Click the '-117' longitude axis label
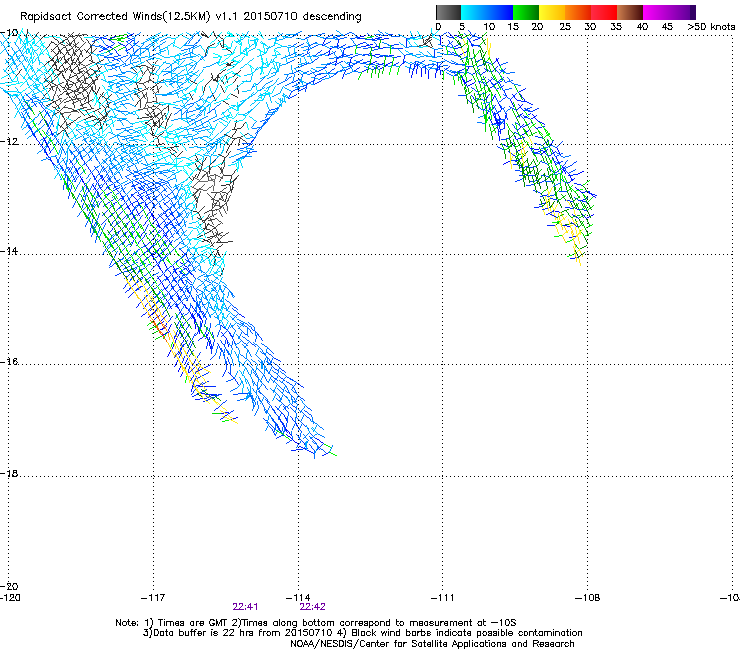 (153, 598)
